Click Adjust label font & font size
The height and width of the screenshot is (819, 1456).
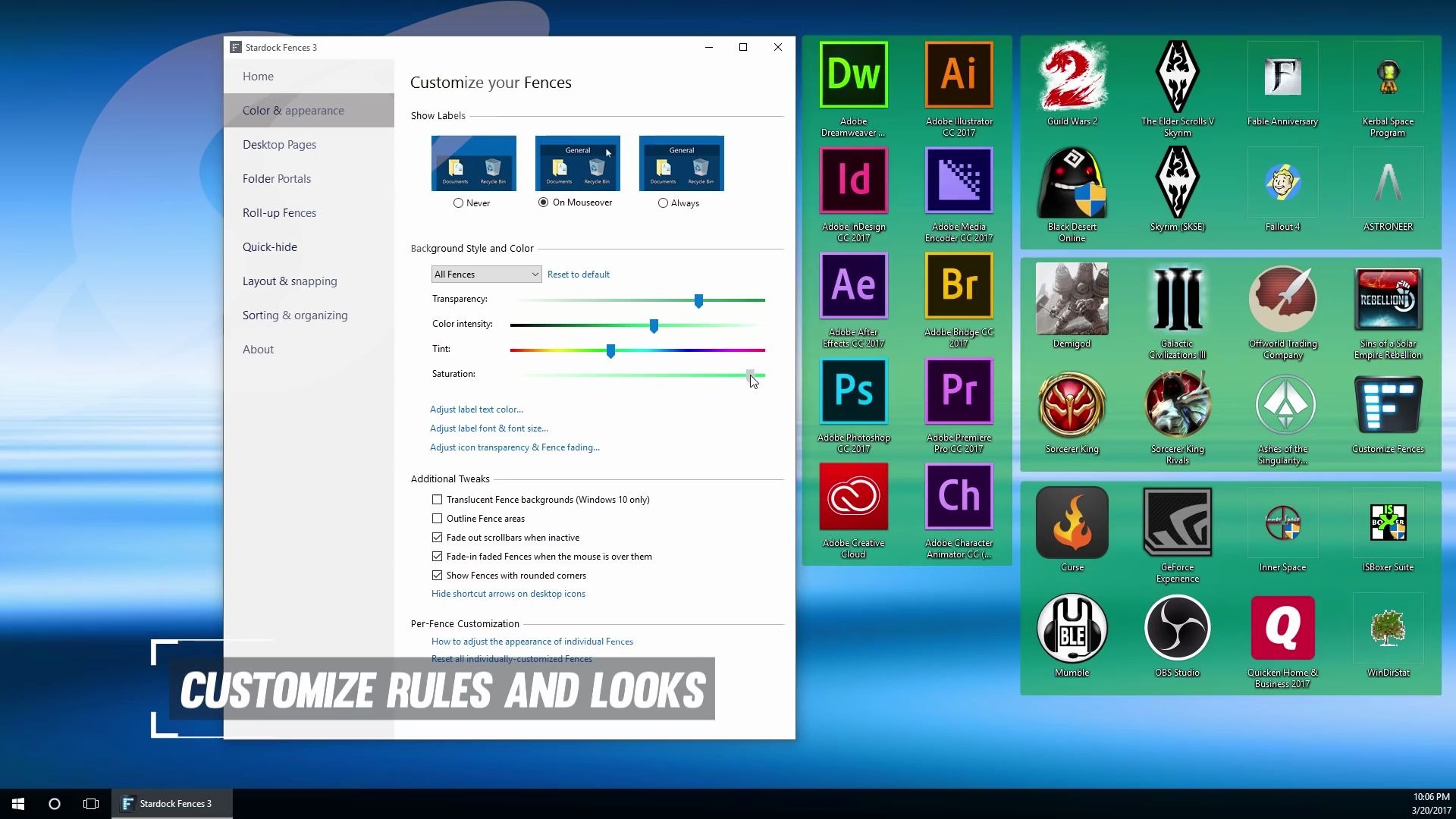[x=489, y=428]
